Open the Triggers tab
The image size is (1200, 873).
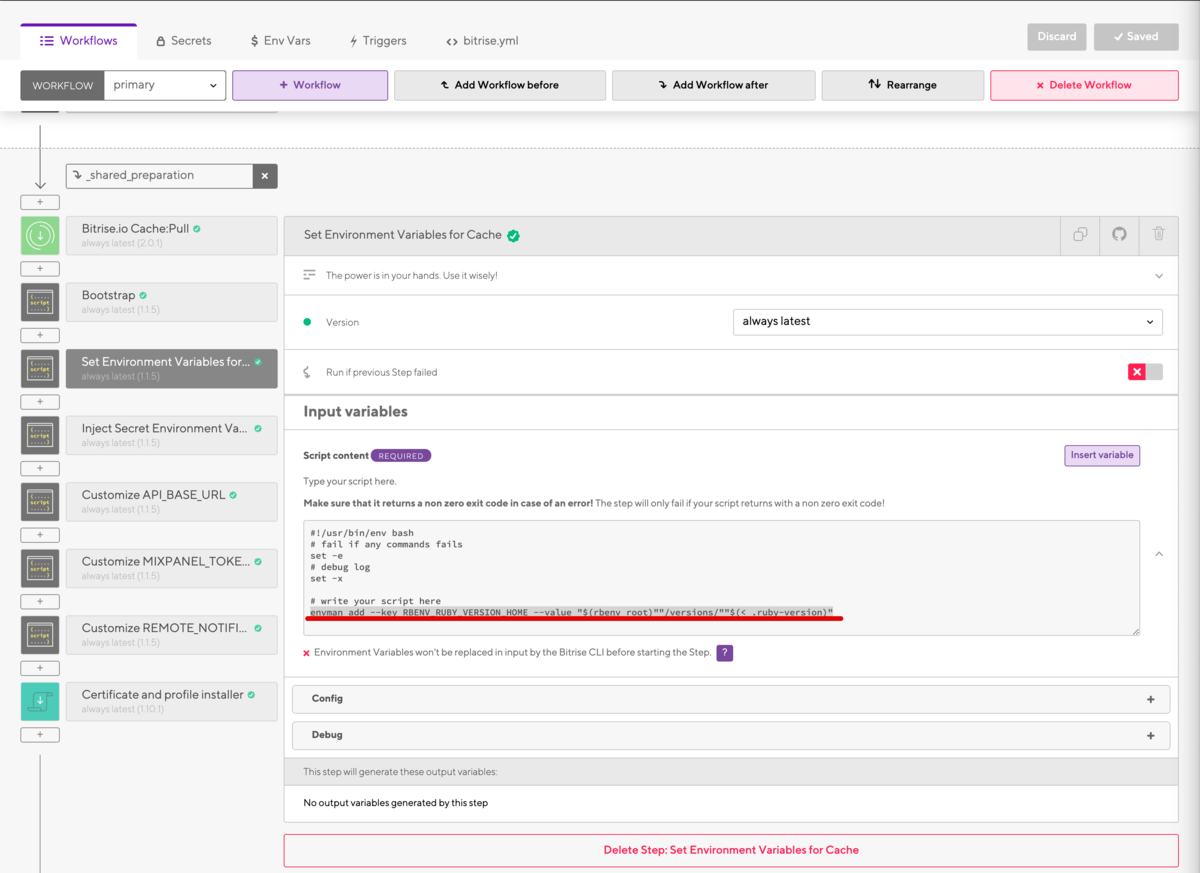377,41
